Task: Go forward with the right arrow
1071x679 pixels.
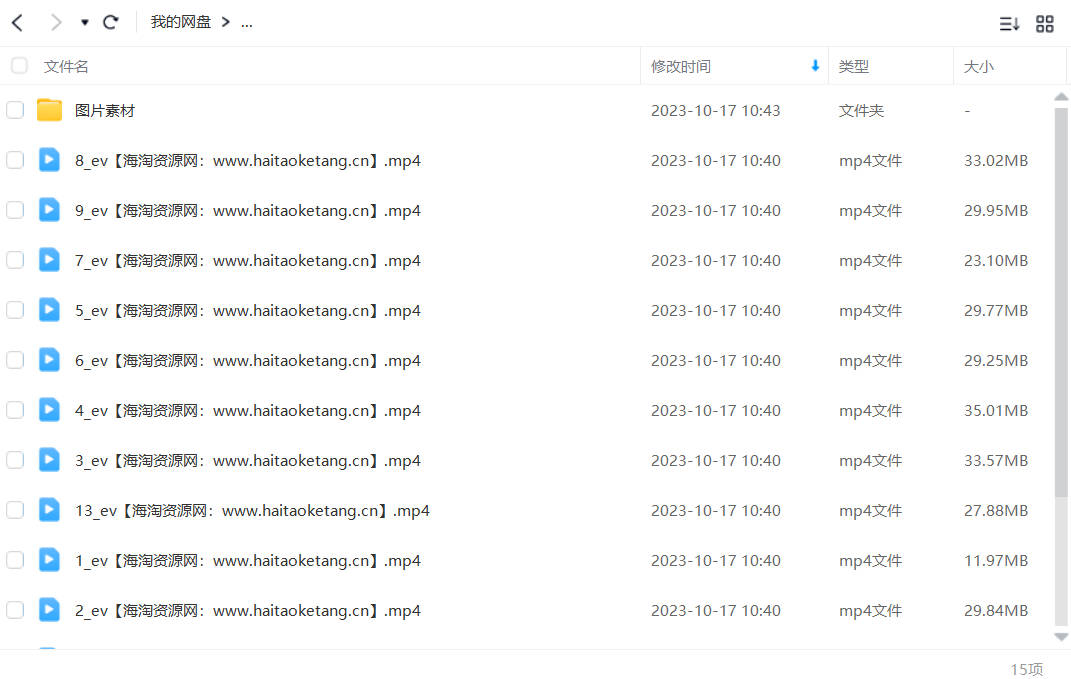Action: click(x=56, y=23)
